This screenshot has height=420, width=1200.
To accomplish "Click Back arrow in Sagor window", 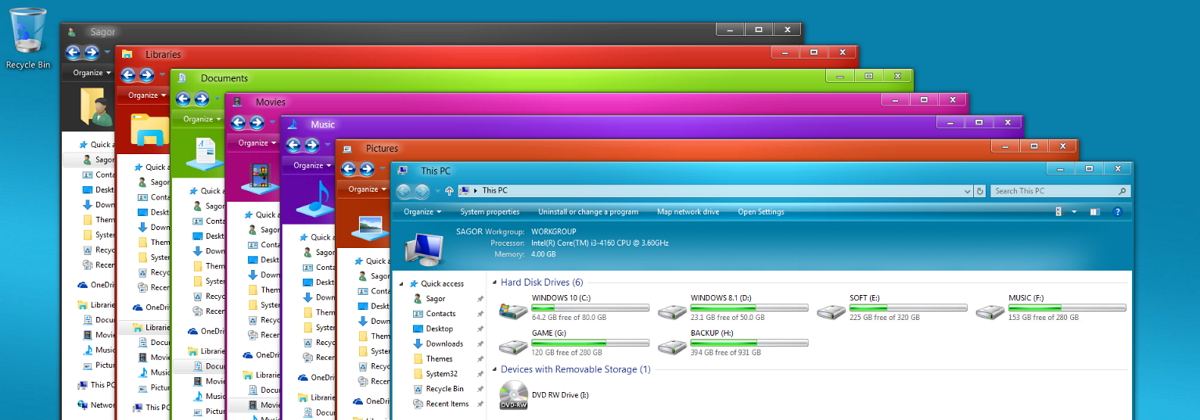I will click(x=73, y=51).
